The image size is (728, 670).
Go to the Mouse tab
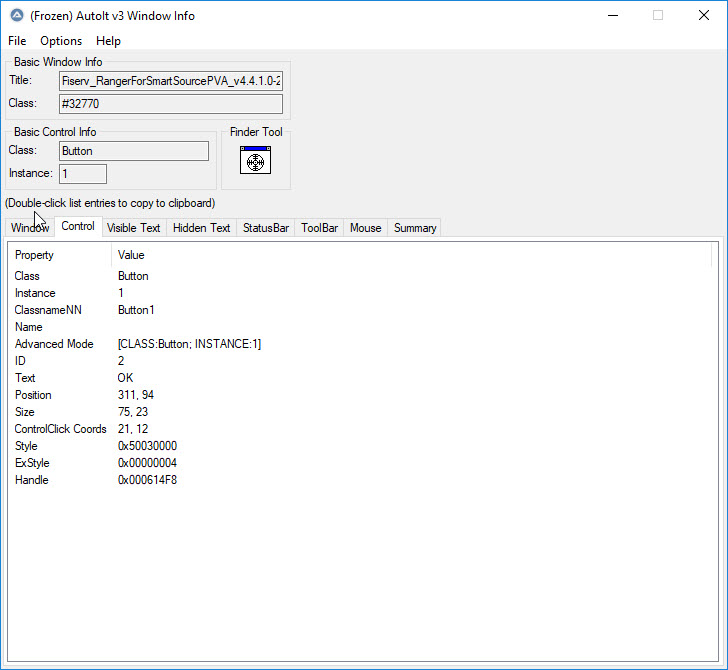pyautogui.click(x=365, y=228)
